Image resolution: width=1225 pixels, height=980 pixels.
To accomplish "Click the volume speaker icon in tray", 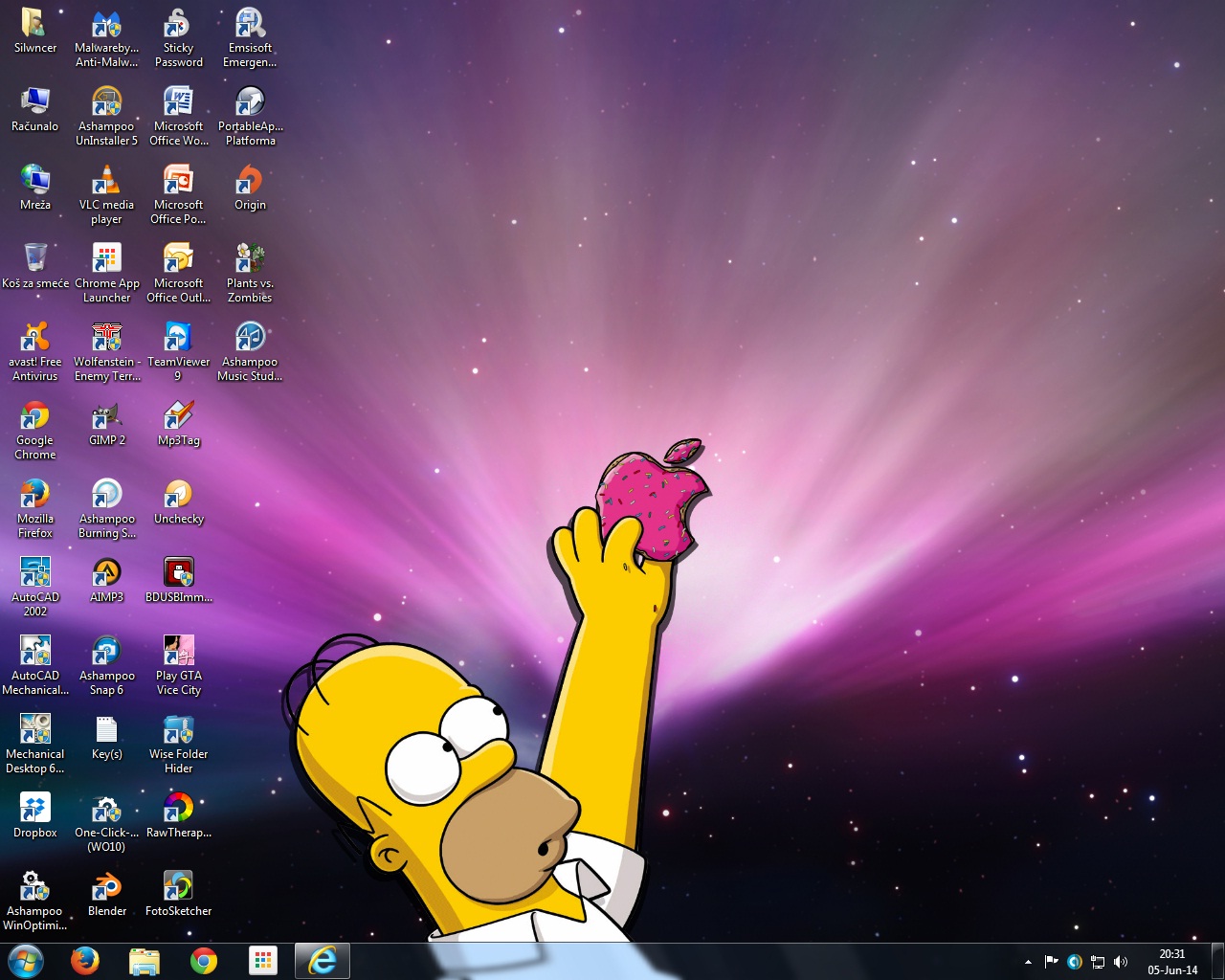I will (x=1121, y=962).
